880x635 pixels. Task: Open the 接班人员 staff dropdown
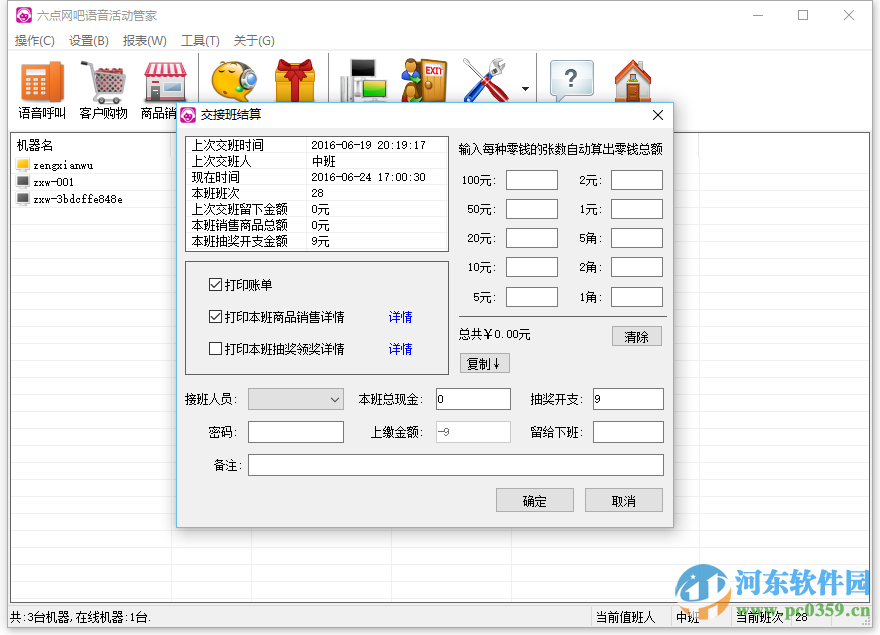(x=295, y=398)
